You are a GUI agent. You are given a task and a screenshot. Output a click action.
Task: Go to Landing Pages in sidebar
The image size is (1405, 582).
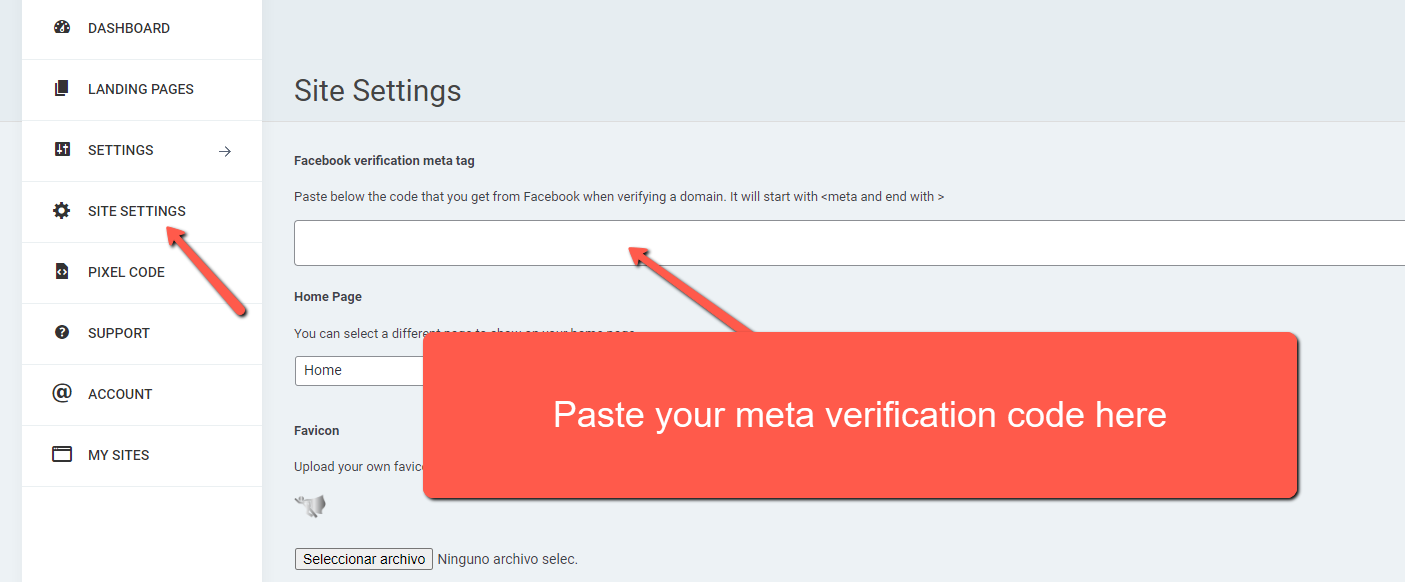click(x=141, y=89)
